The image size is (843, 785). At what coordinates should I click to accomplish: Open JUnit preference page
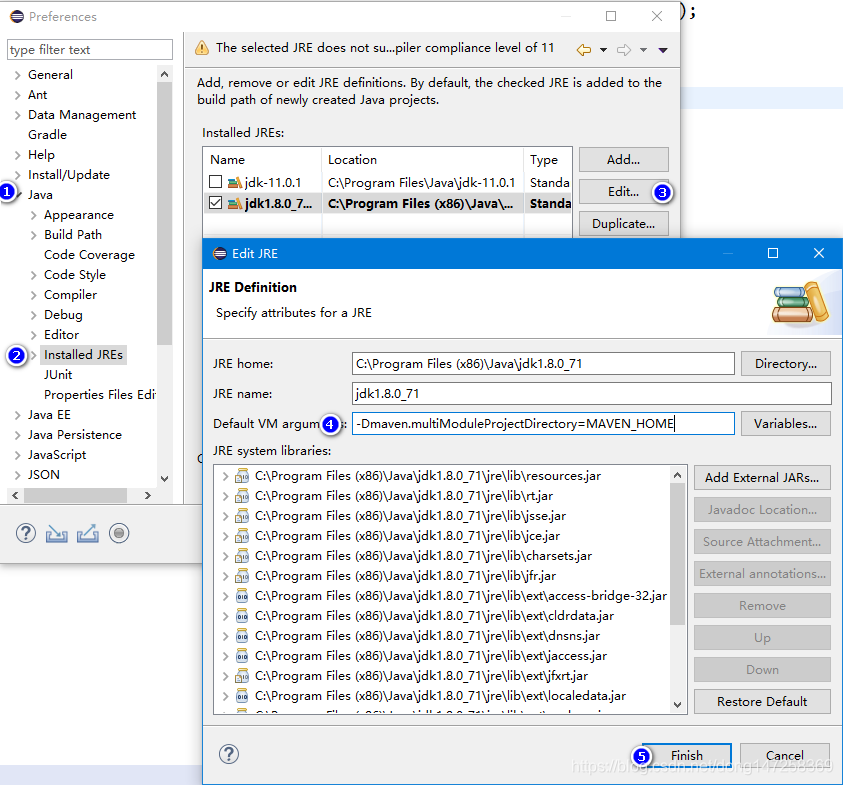(58, 375)
